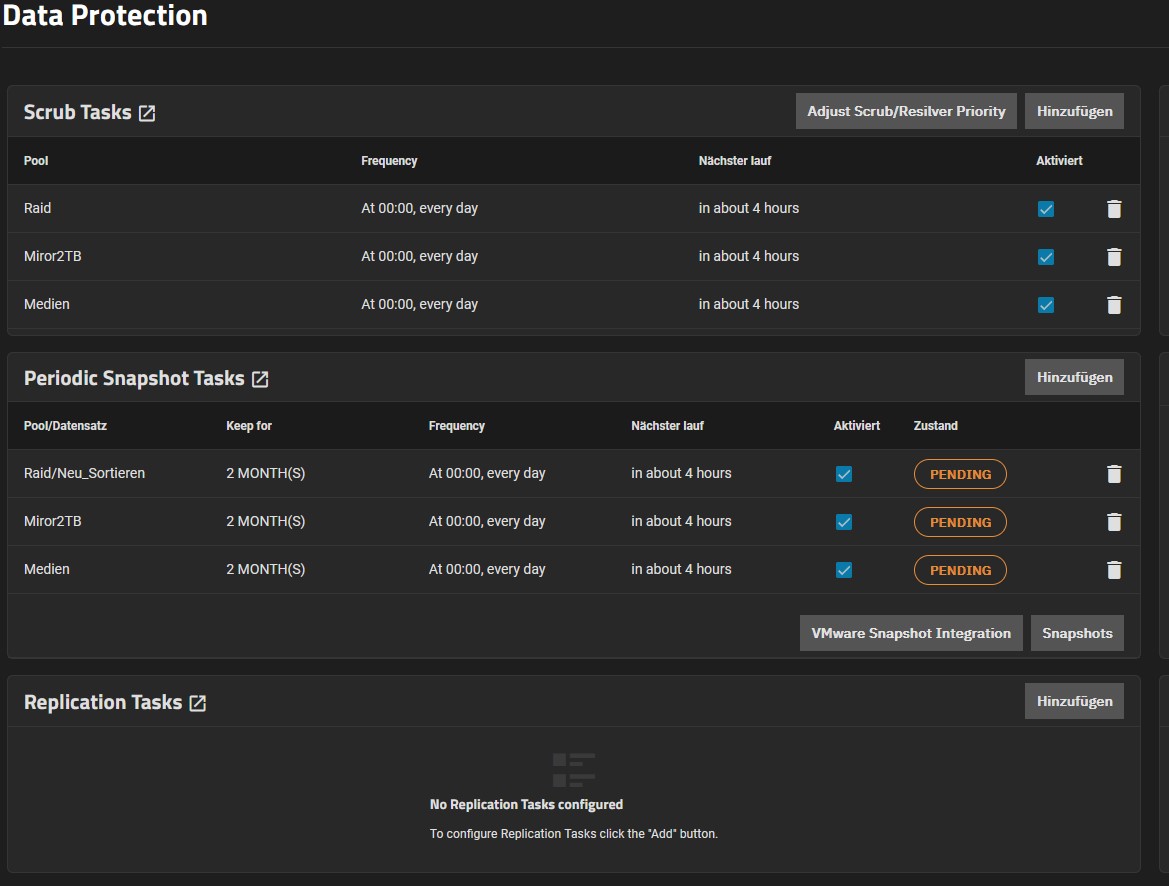The width and height of the screenshot is (1169, 886).
Task: Open Periodic Snapshot Tasks external link icon
Action: point(260,379)
